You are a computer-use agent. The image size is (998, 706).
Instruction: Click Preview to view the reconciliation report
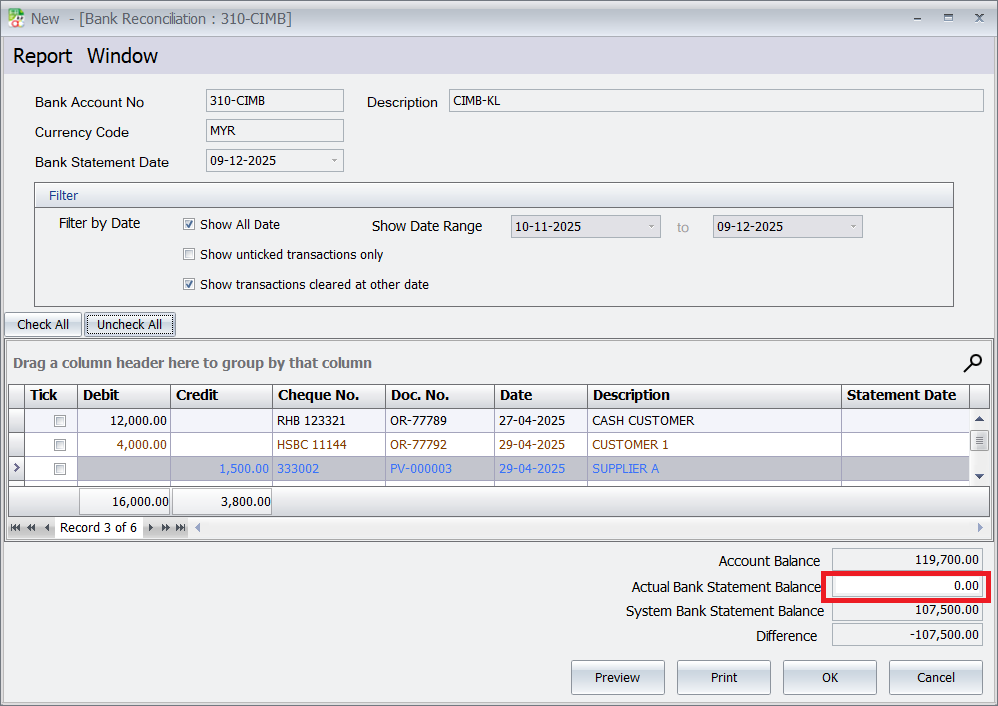point(617,677)
